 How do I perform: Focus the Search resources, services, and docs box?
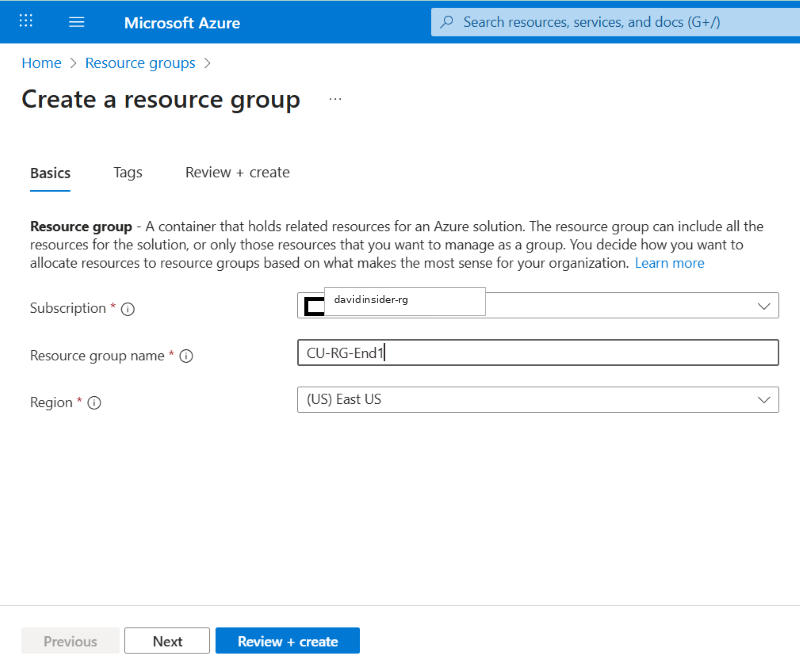615,22
